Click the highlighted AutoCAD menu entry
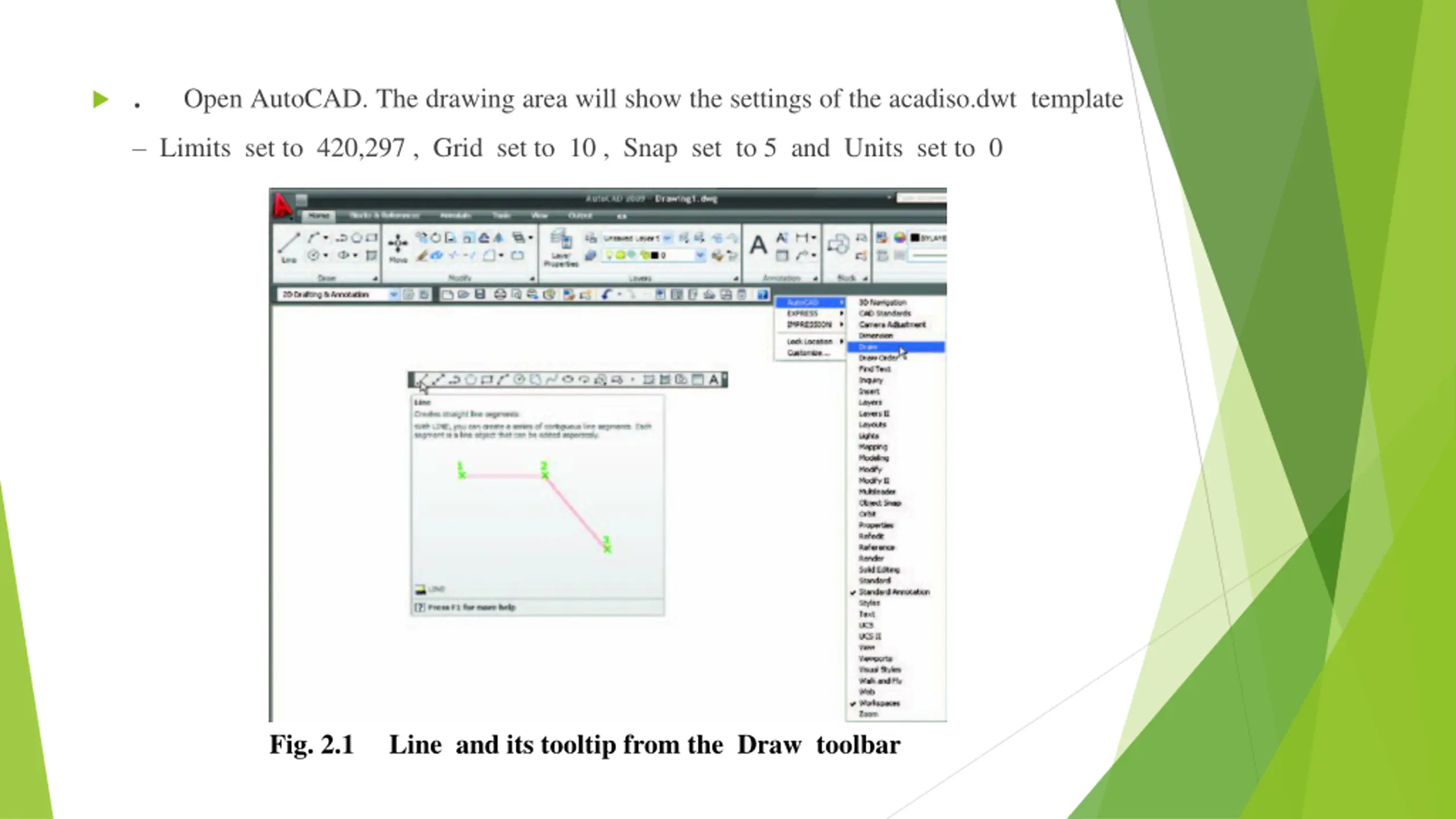The height and width of the screenshot is (819, 1456). tap(810, 302)
